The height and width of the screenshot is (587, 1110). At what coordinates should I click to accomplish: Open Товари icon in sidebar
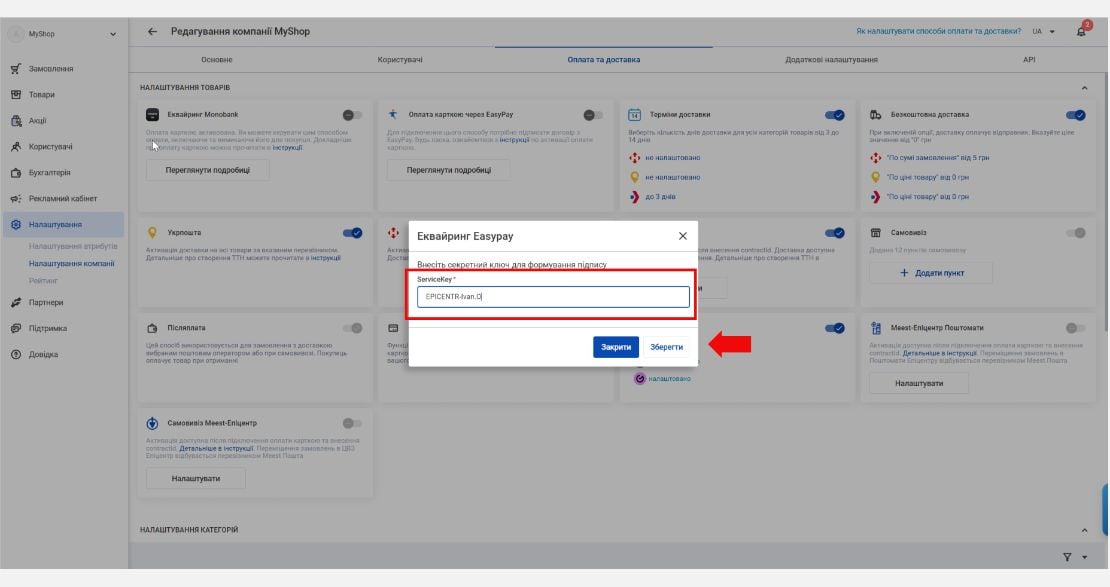click(x=16, y=94)
